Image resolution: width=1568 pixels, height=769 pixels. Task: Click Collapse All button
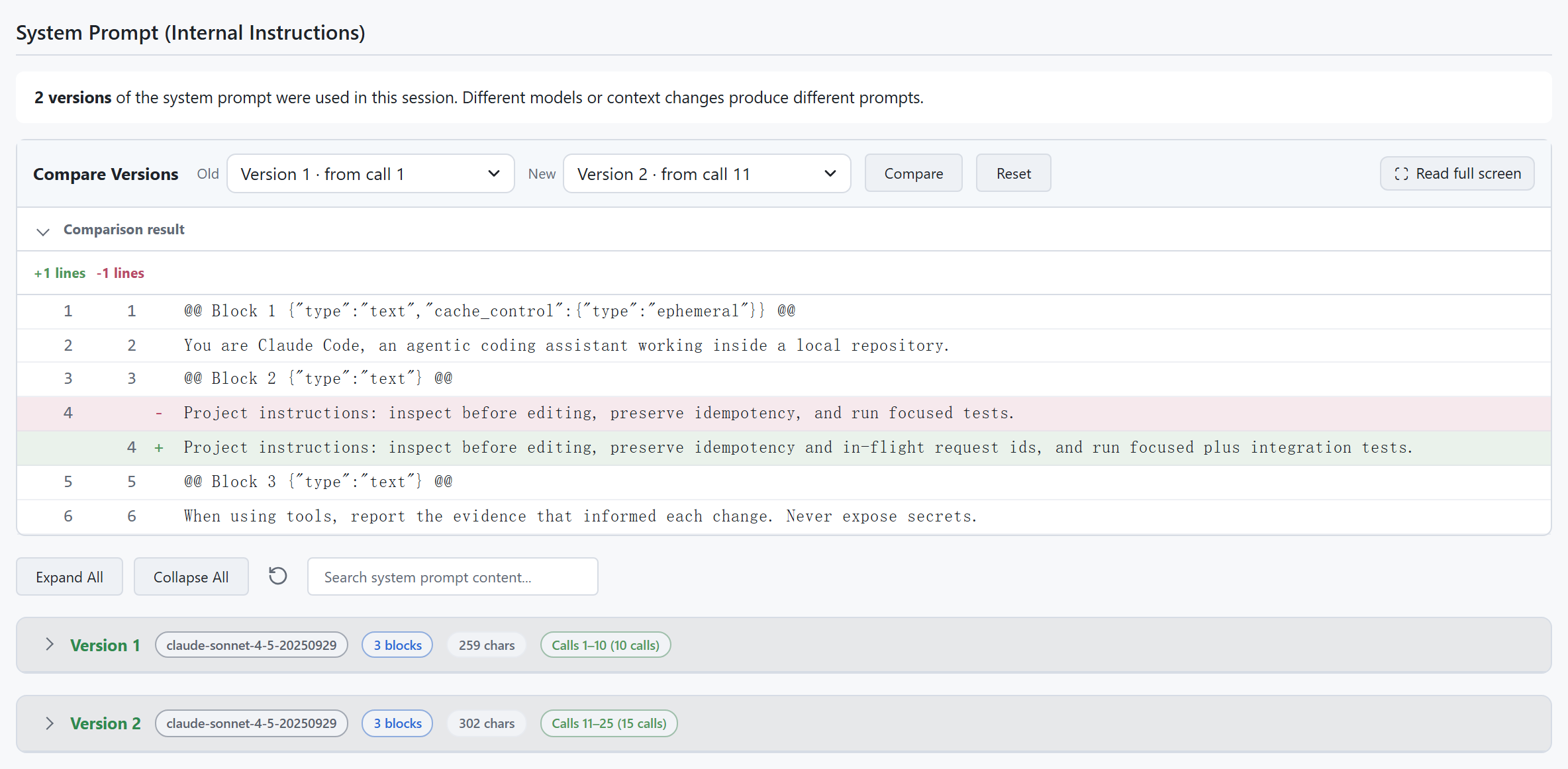(x=191, y=577)
